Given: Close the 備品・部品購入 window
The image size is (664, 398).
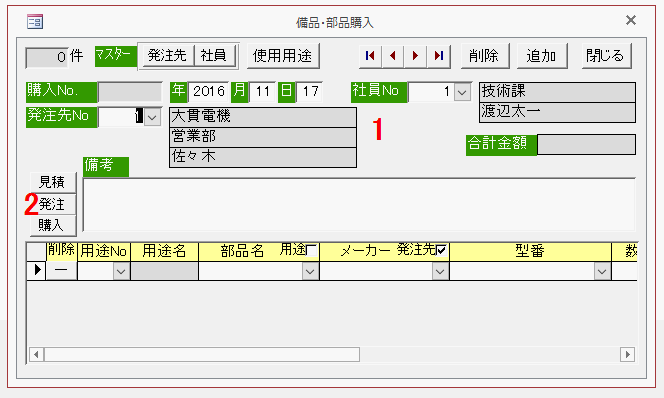Looking at the screenshot, I should pyautogui.click(x=631, y=20).
